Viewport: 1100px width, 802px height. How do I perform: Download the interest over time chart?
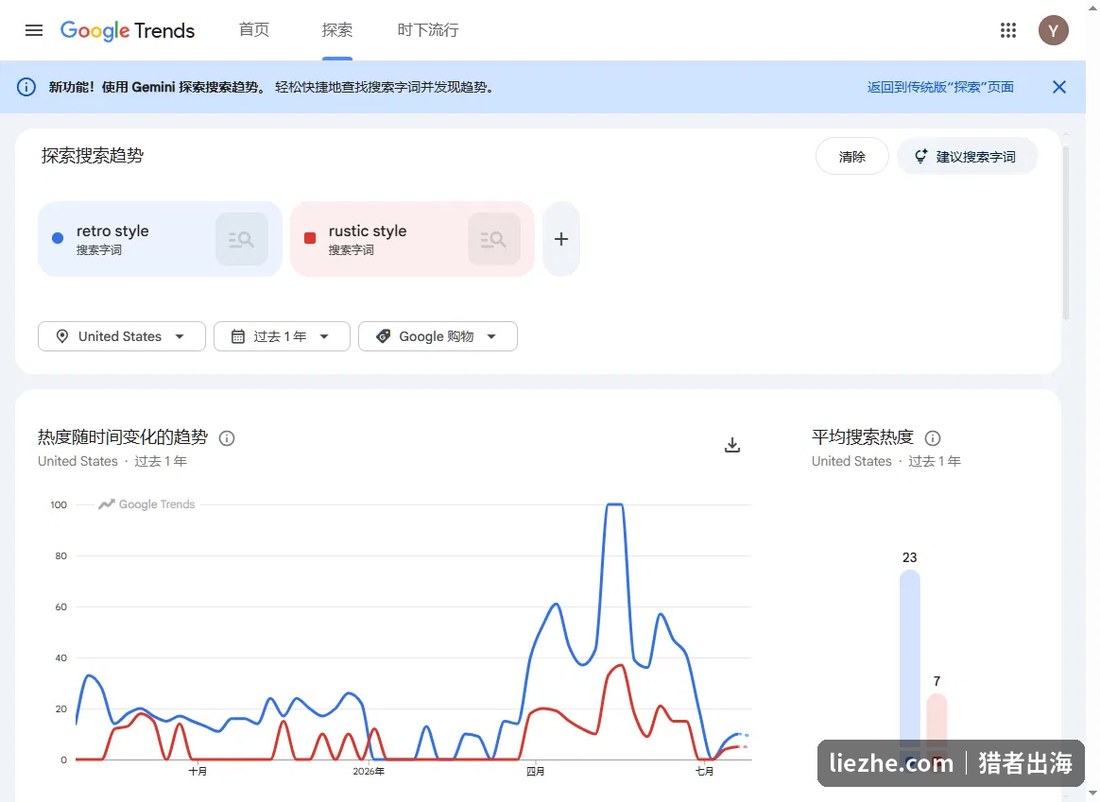pos(732,445)
